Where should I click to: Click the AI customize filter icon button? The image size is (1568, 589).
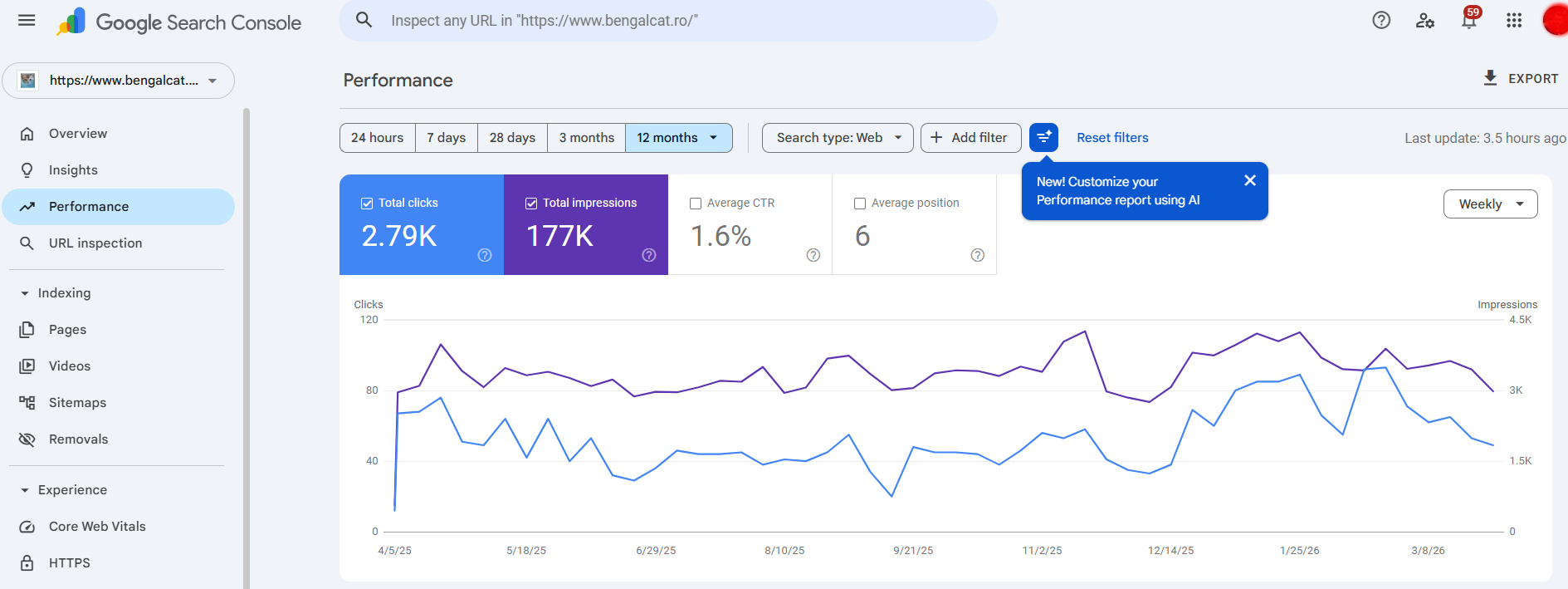1043,137
